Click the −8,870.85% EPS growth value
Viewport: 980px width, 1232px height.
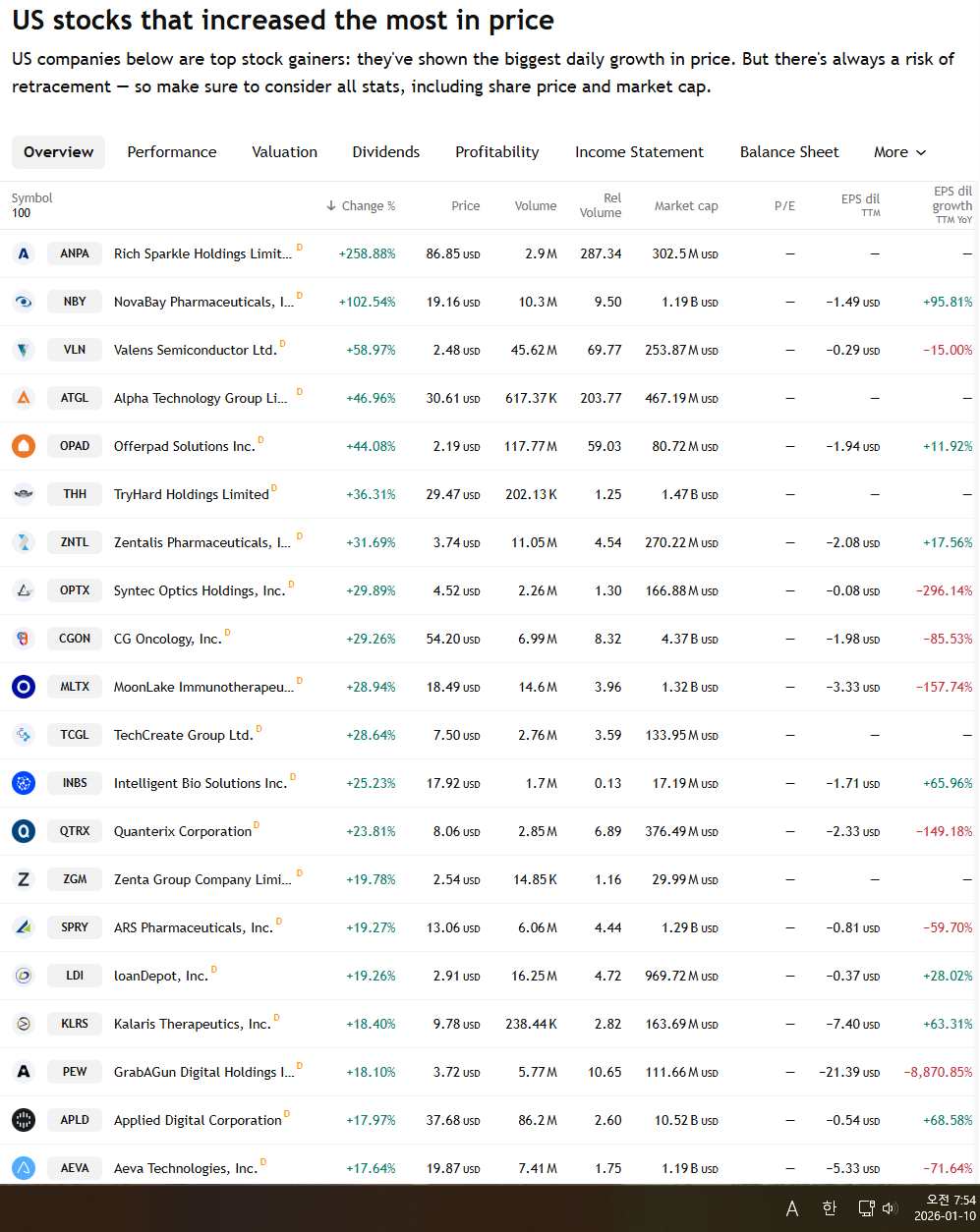[x=938, y=1072]
